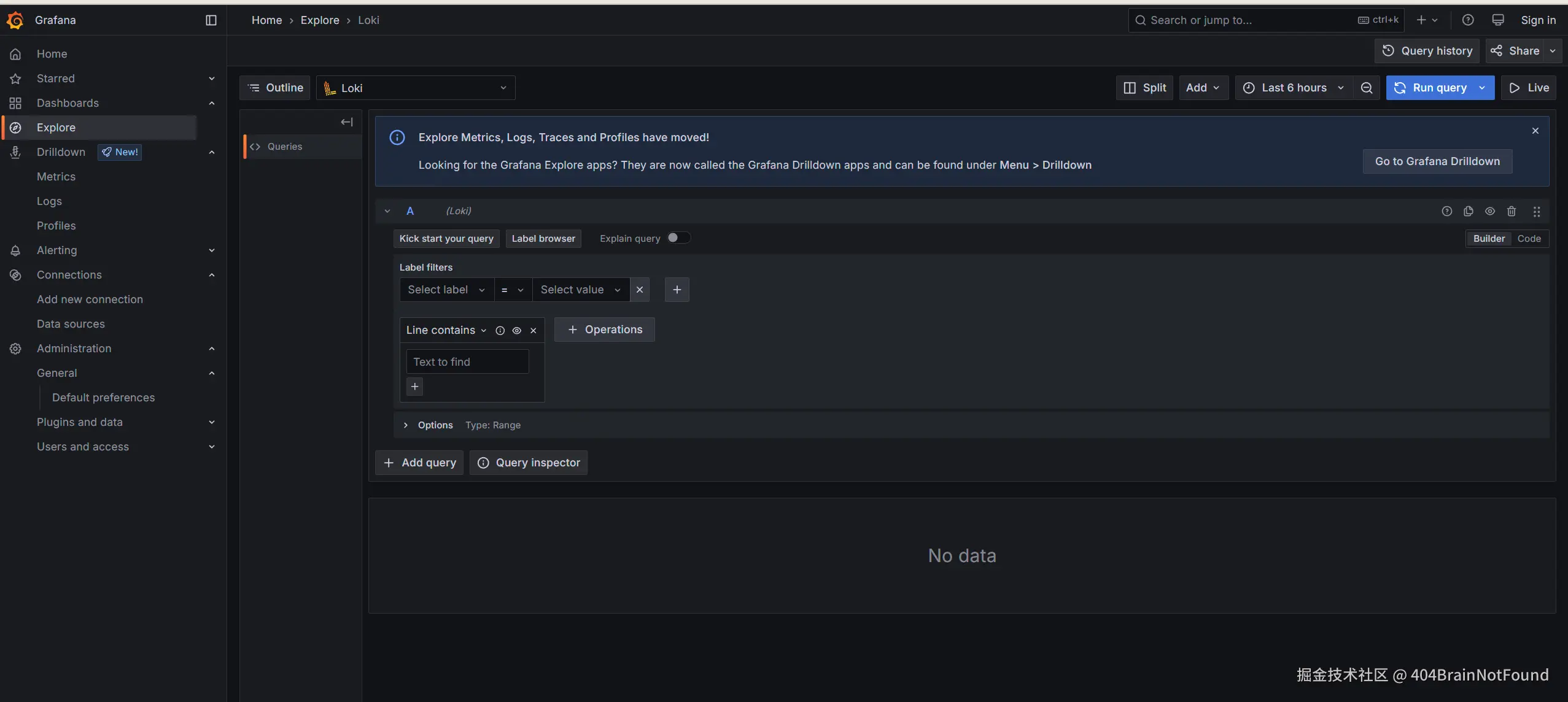Switch query editor to Code mode
1568x702 pixels.
coord(1529,239)
